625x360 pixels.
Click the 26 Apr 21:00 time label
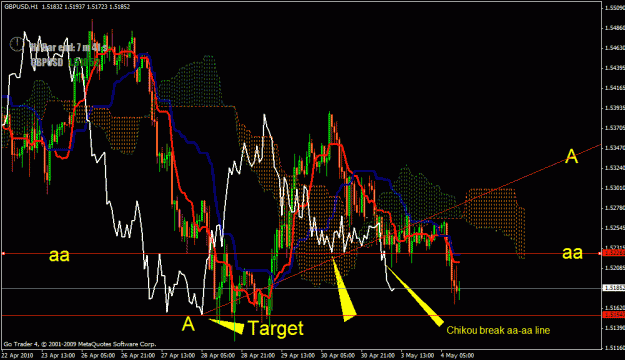click(138, 355)
